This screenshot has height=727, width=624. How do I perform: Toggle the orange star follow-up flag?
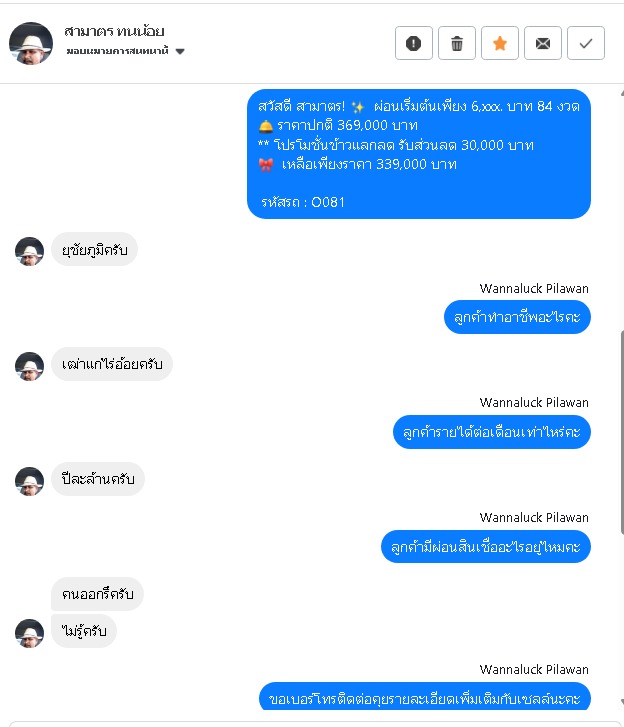tap(500, 43)
